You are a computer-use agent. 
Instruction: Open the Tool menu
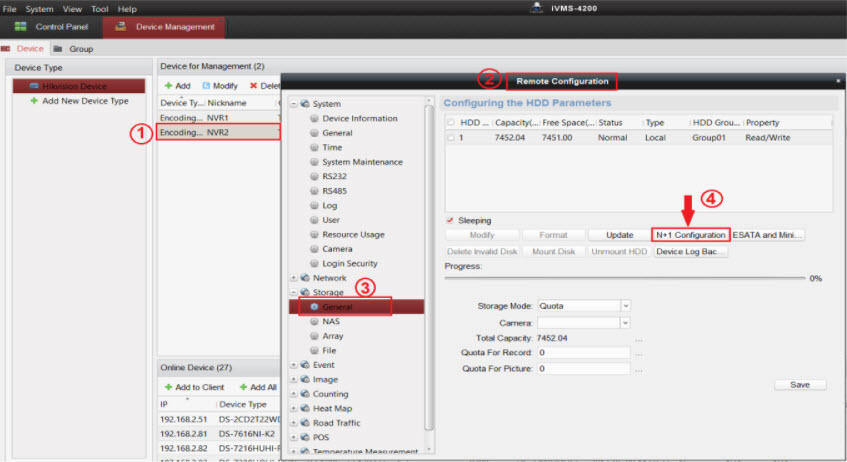pyautogui.click(x=99, y=8)
